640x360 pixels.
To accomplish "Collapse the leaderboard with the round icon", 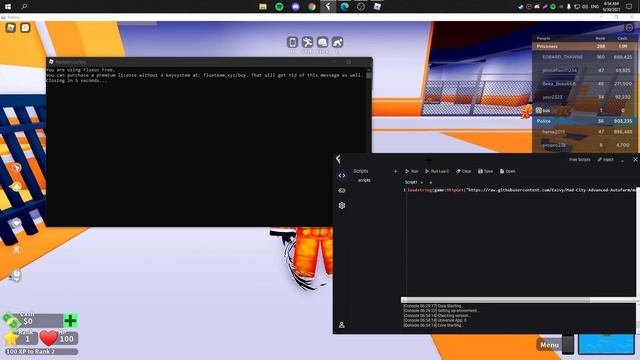I will pyautogui.click(x=629, y=28).
